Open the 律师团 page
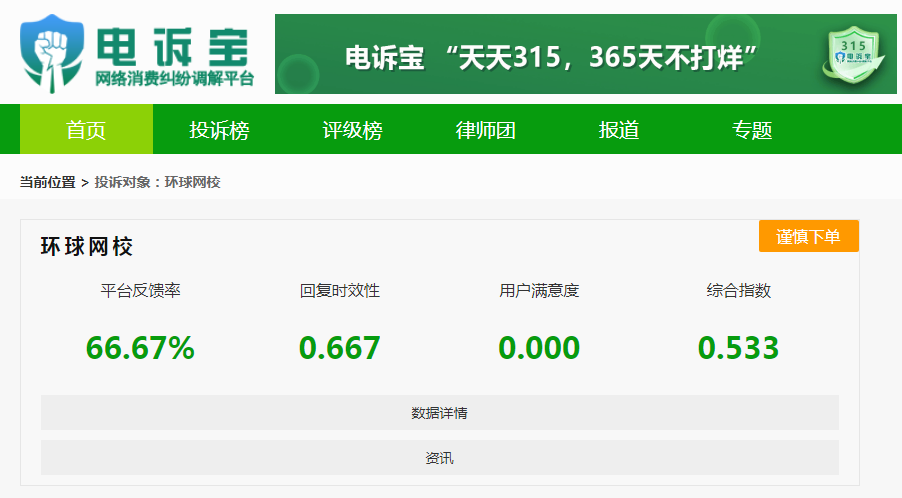Image resolution: width=902 pixels, height=498 pixels. coord(486,130)
